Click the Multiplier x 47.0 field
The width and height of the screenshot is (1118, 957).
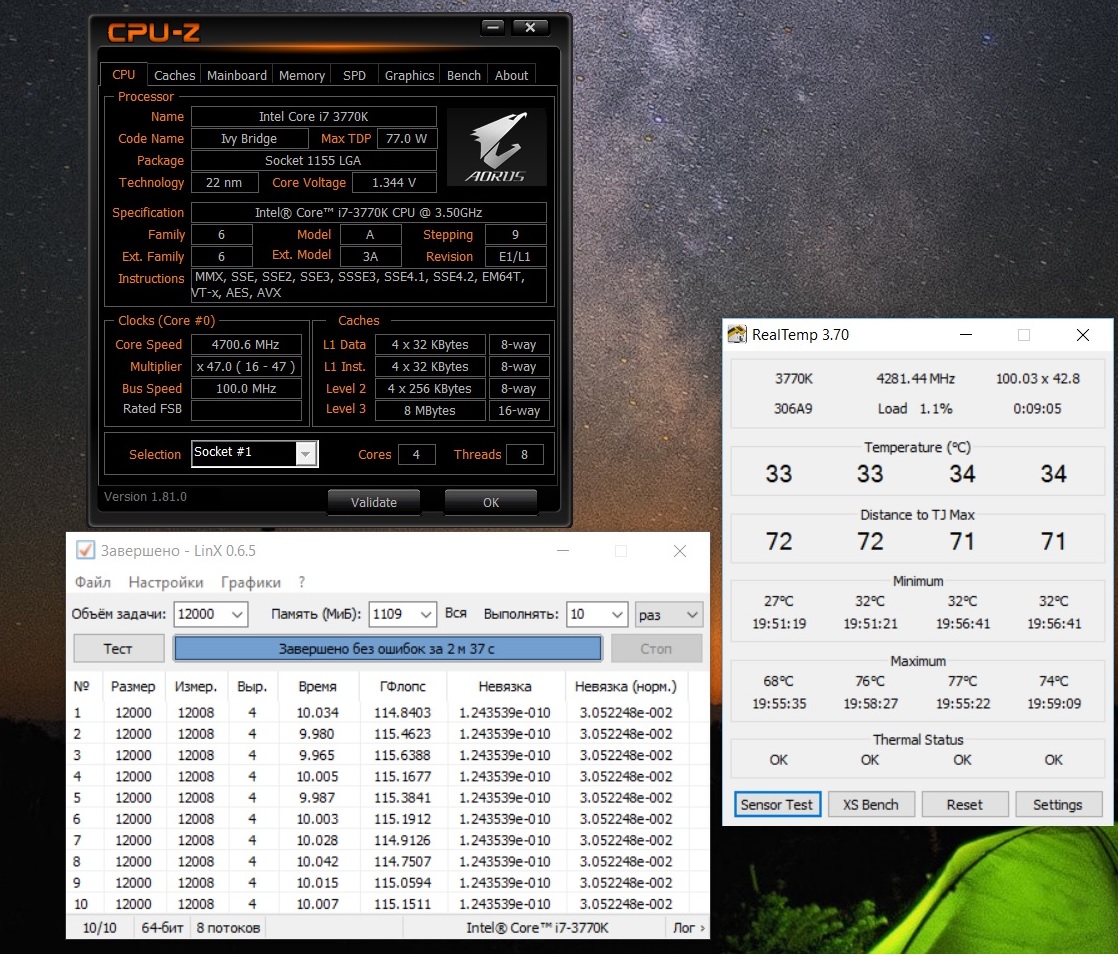pyautogui.click(x=245, y=367)
